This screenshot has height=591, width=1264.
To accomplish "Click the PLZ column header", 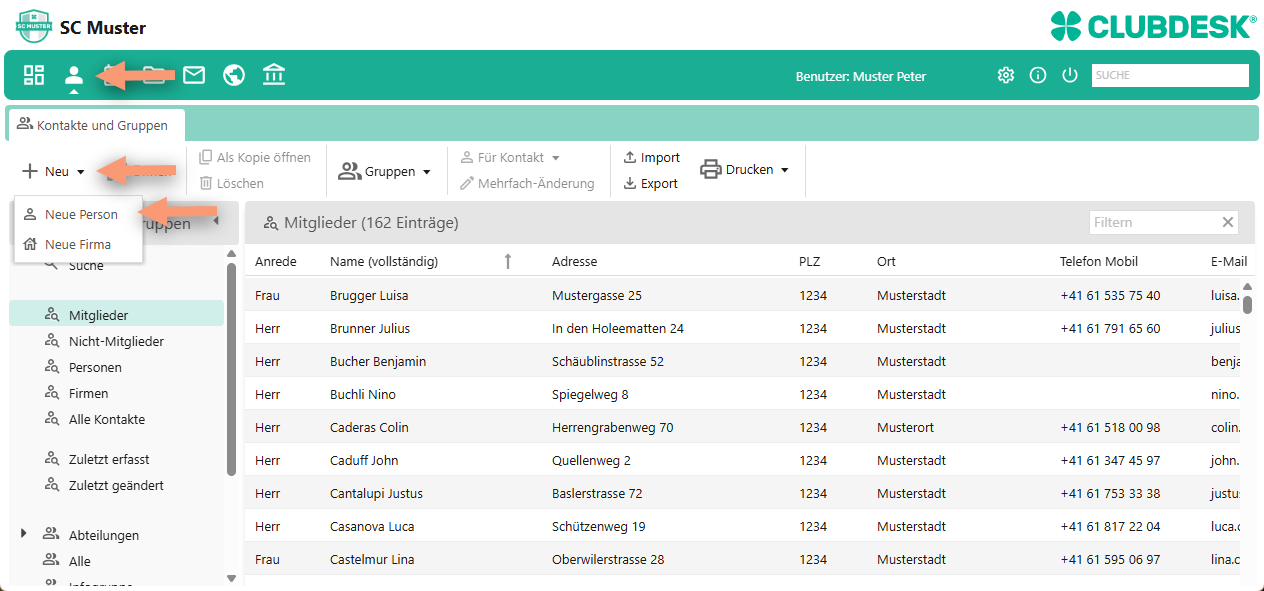I will point(809,261).
